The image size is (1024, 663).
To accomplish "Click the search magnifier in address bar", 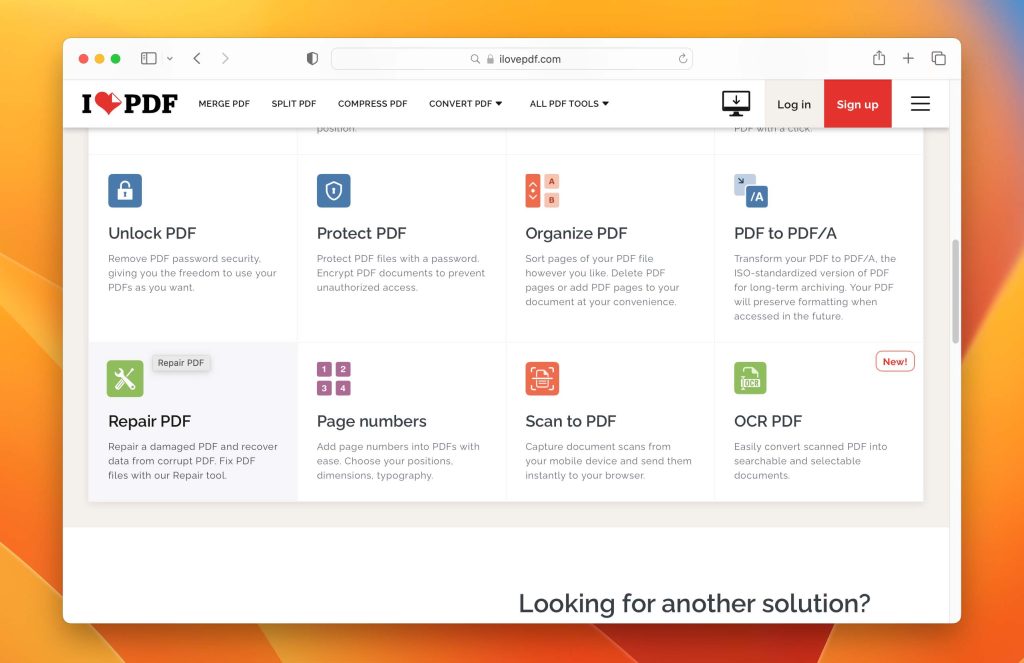I will [475, 59].
